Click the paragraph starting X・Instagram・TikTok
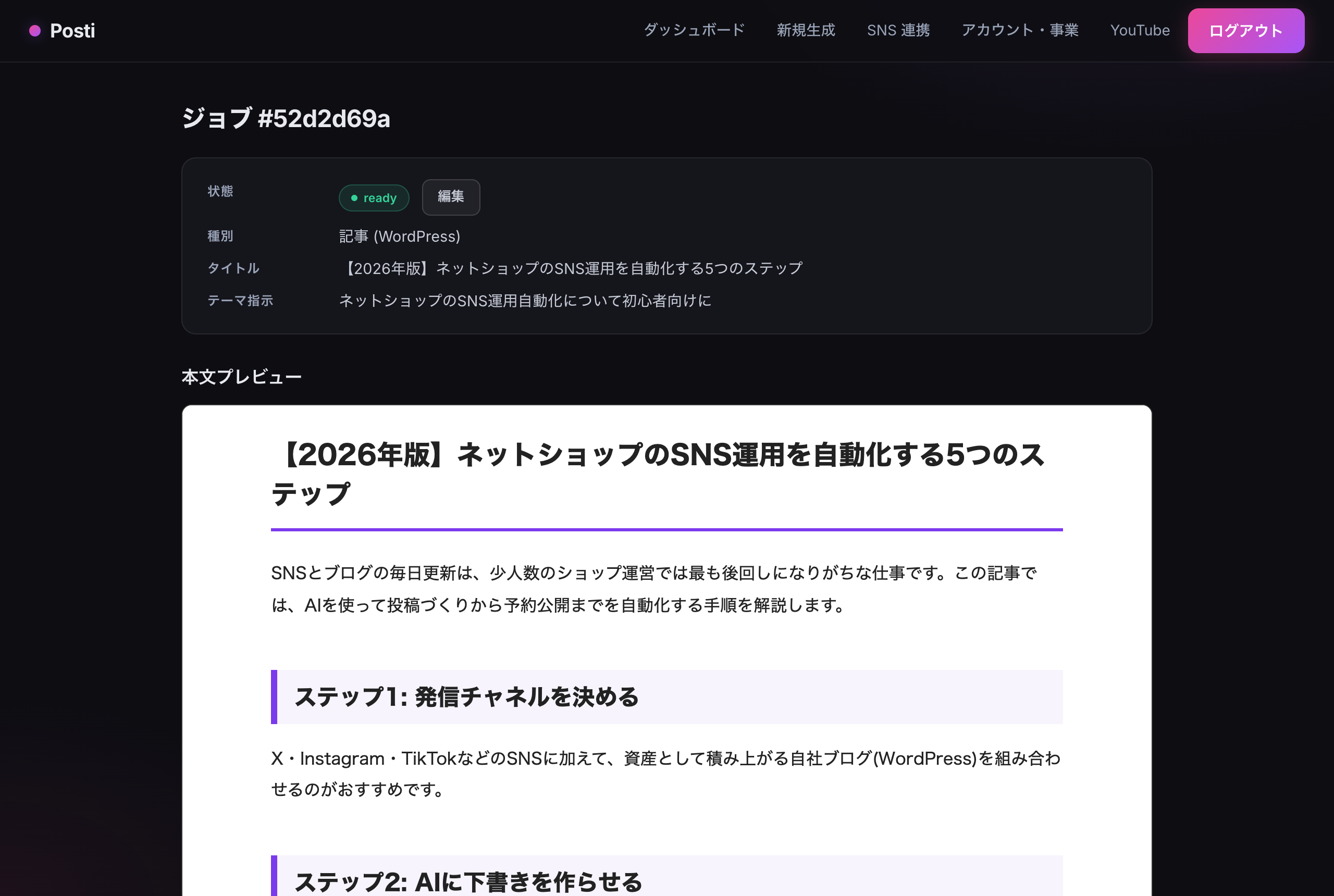The width and height of the screenshot is (1334, 896). [666, 774]
